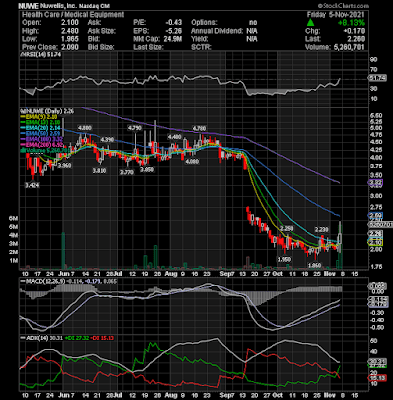Click the Mkt Cap value 24.9M
Viewport: 393px width, 400px height.
click(173, 39)
